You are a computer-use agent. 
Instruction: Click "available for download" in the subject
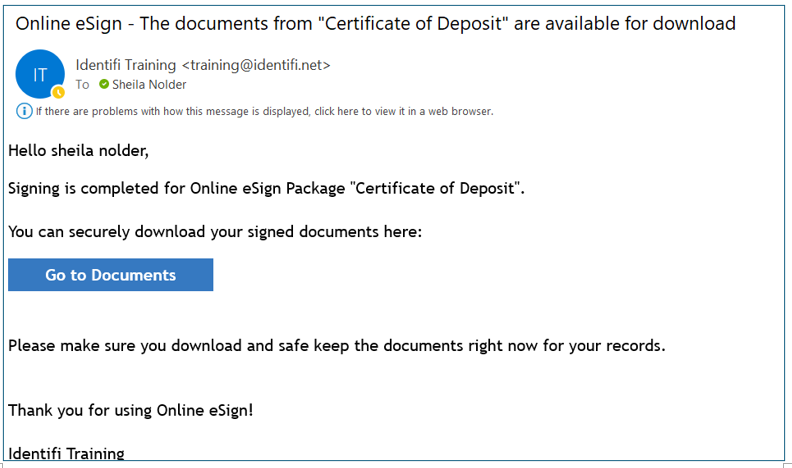(x=624, y=24)
